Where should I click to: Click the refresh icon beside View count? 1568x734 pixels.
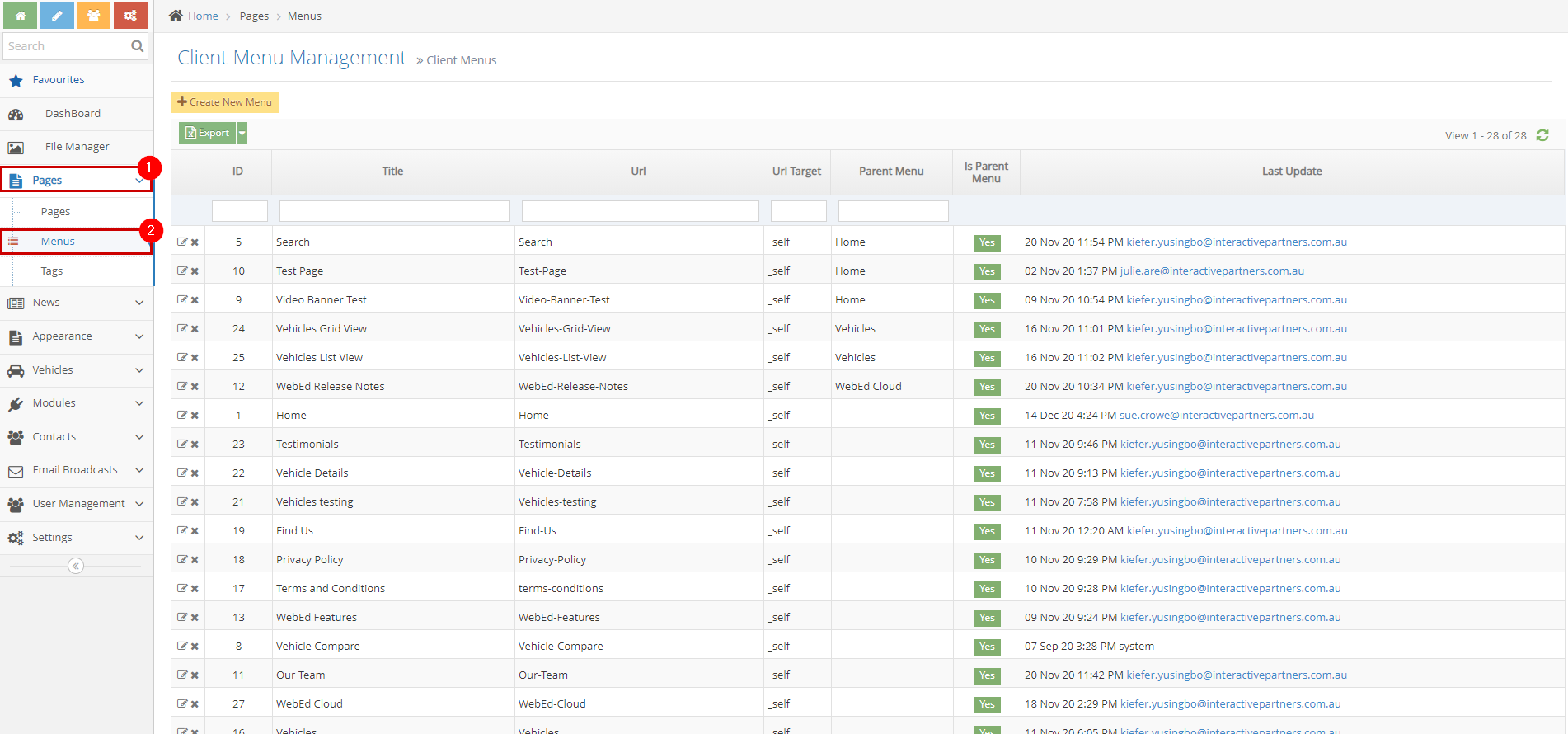pos(1542,135)
